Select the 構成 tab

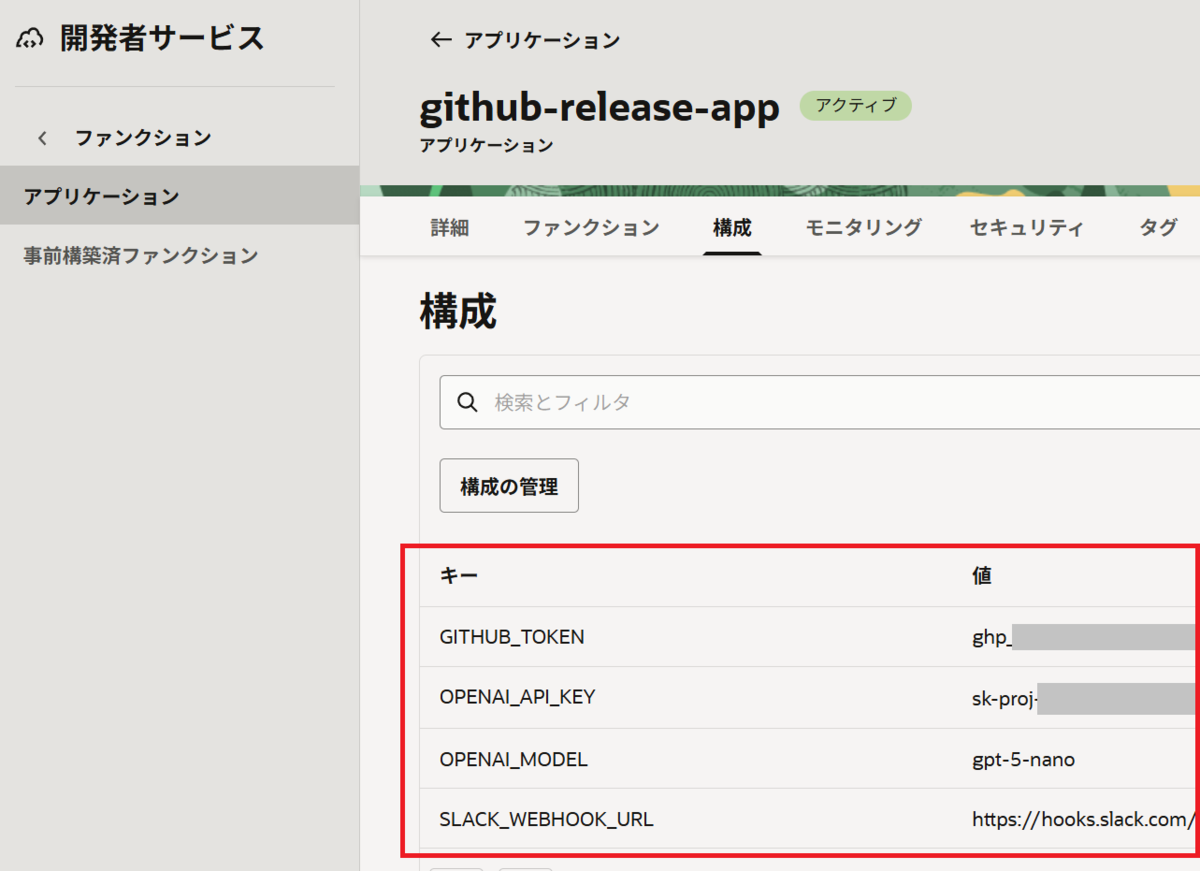coord(732,227)
